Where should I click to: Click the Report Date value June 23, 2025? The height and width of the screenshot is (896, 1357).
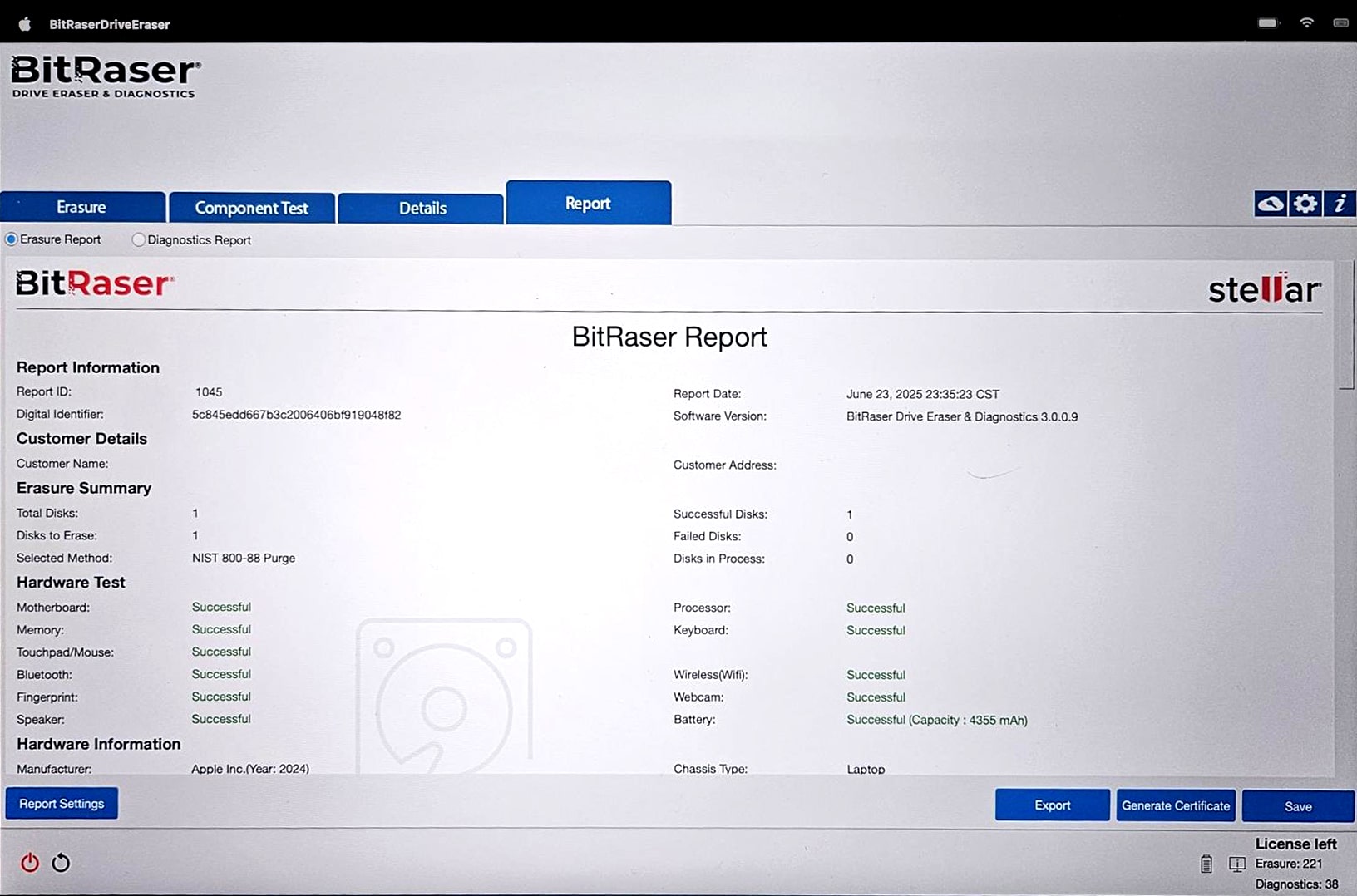(x=923, y=394)
